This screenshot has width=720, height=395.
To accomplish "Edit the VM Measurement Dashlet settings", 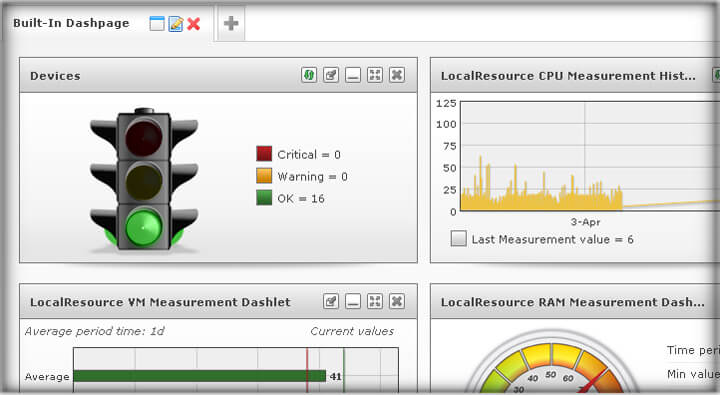I will tap(331, 301).
